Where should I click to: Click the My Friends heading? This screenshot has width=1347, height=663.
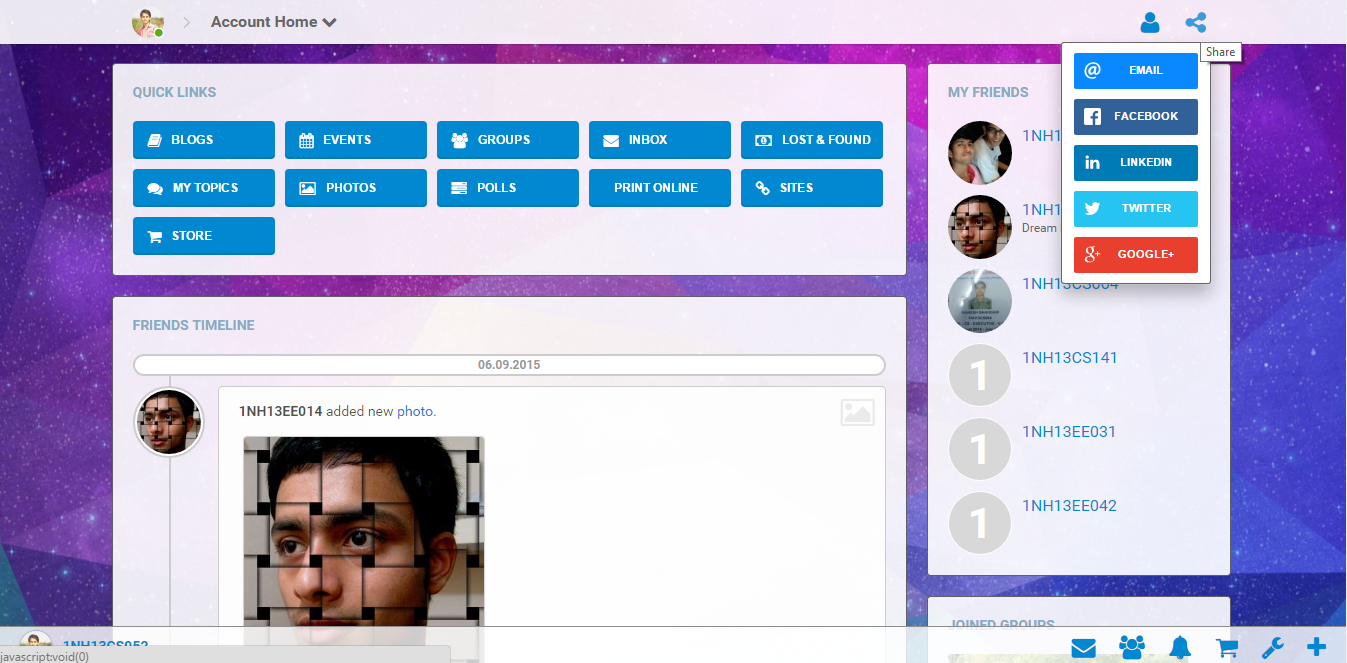[x=988, y=92]
